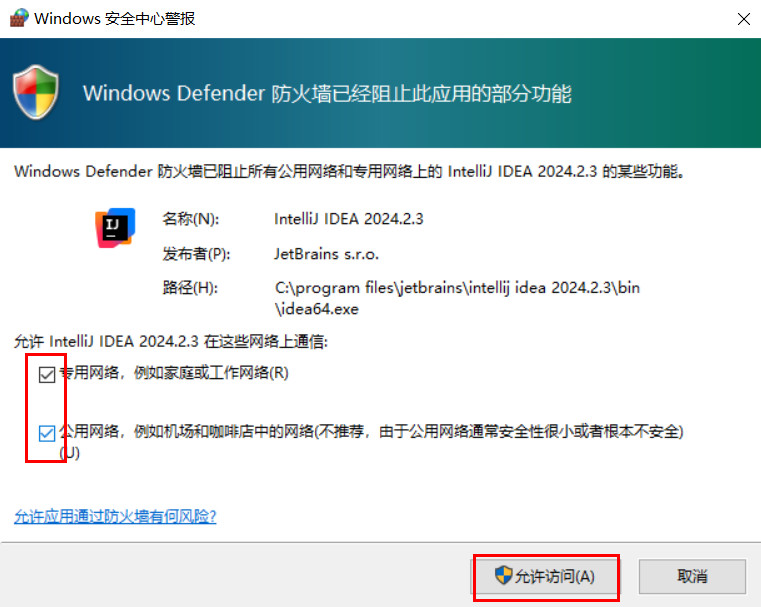Open the firewall risk link 允许应用通过防火墙有何风险?
Image resolution: width=761 pixels, height=607 pixels.
(115, 516)
